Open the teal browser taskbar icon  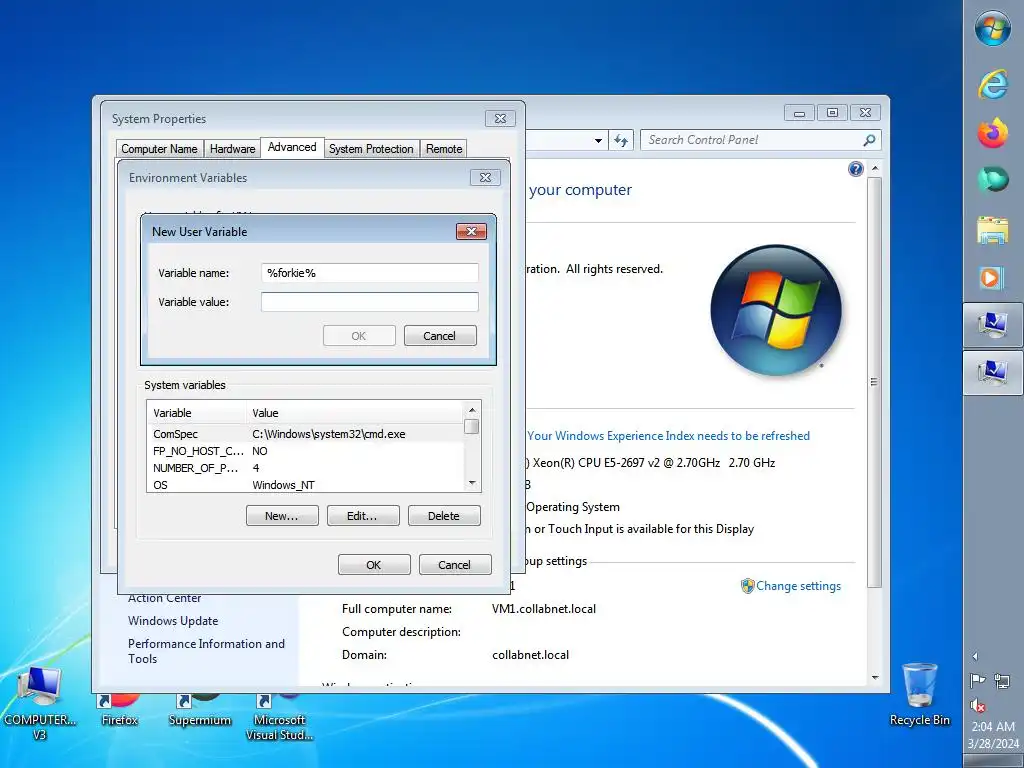point(993,179)
